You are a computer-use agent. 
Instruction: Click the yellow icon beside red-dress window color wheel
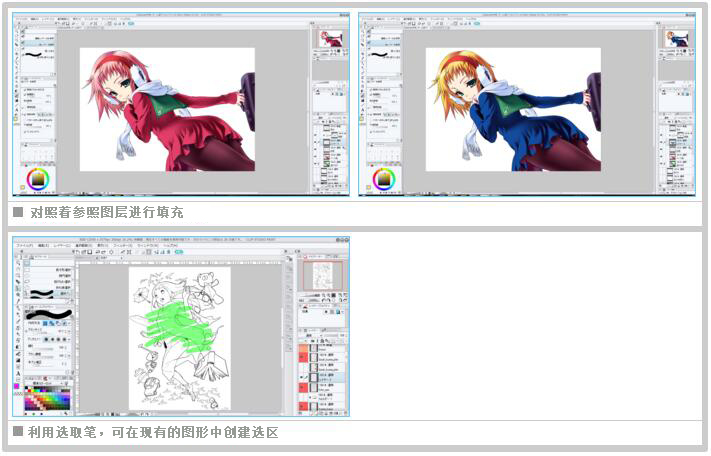pyautogui.click(x=22, y=187)
